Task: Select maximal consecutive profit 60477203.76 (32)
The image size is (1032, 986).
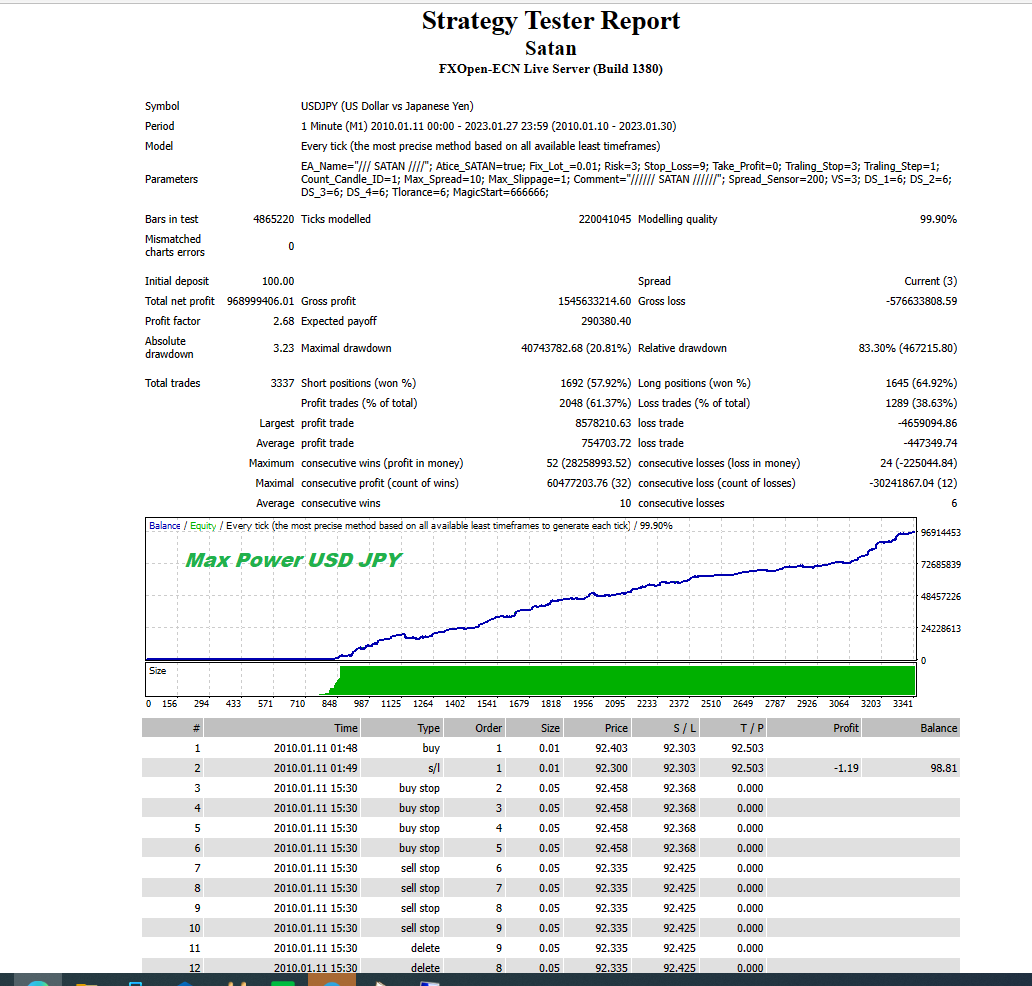Action: coord(589,483)
